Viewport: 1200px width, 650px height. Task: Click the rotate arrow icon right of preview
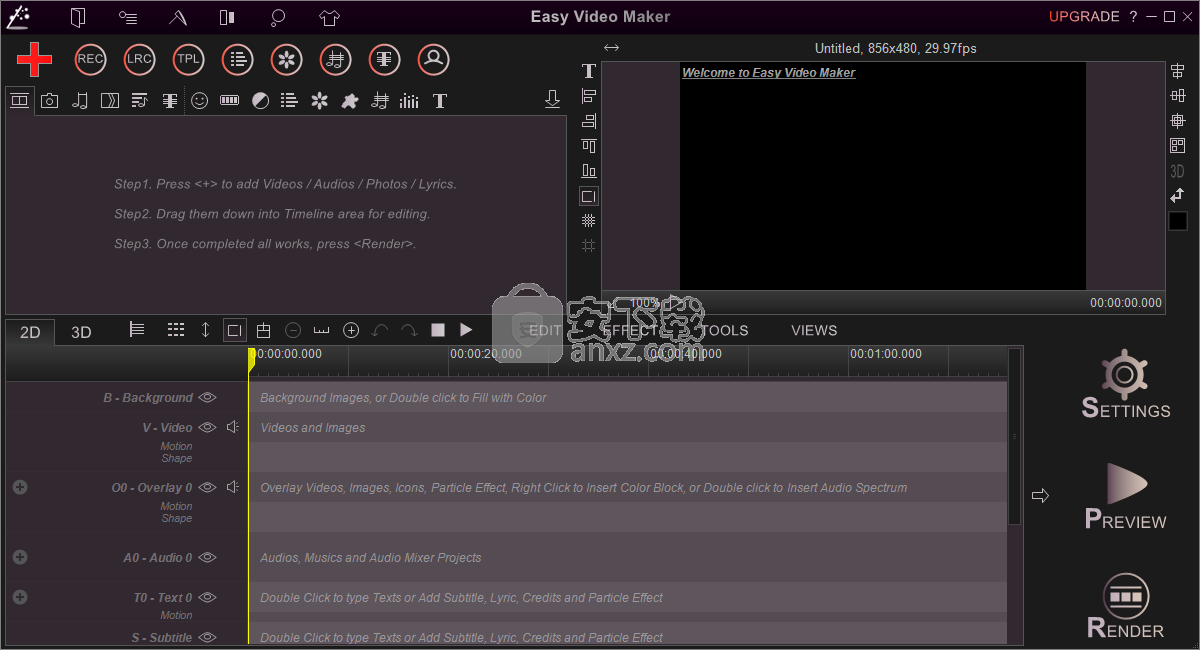(x=1178, y=195)
